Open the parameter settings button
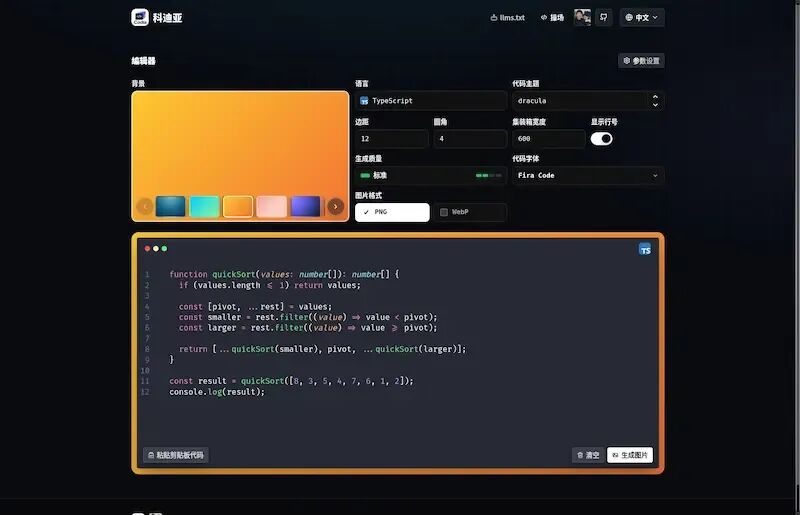The height and width of the screenshot is (515, 800). pos(641,61)
